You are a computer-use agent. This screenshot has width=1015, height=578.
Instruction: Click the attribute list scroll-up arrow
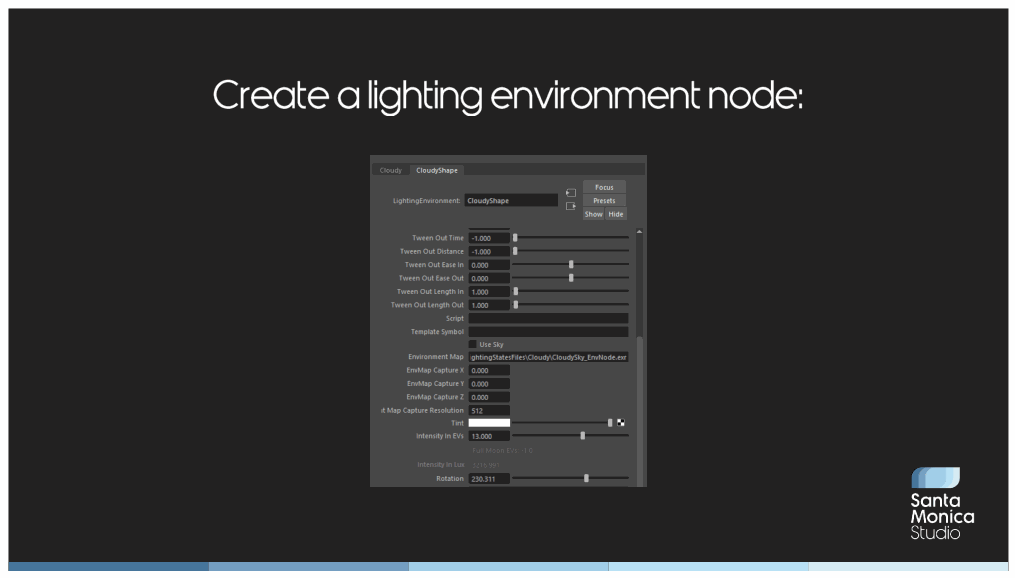(640, 232)
